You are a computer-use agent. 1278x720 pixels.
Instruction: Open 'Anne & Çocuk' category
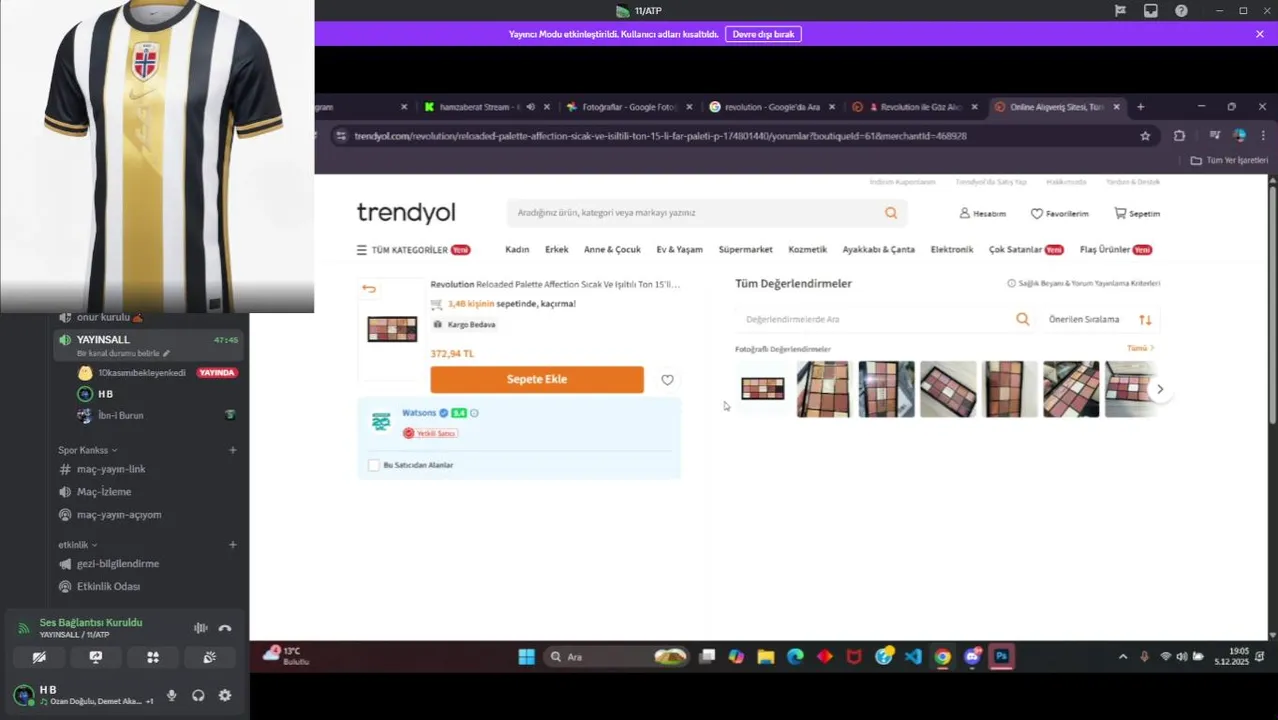(612, 250)
